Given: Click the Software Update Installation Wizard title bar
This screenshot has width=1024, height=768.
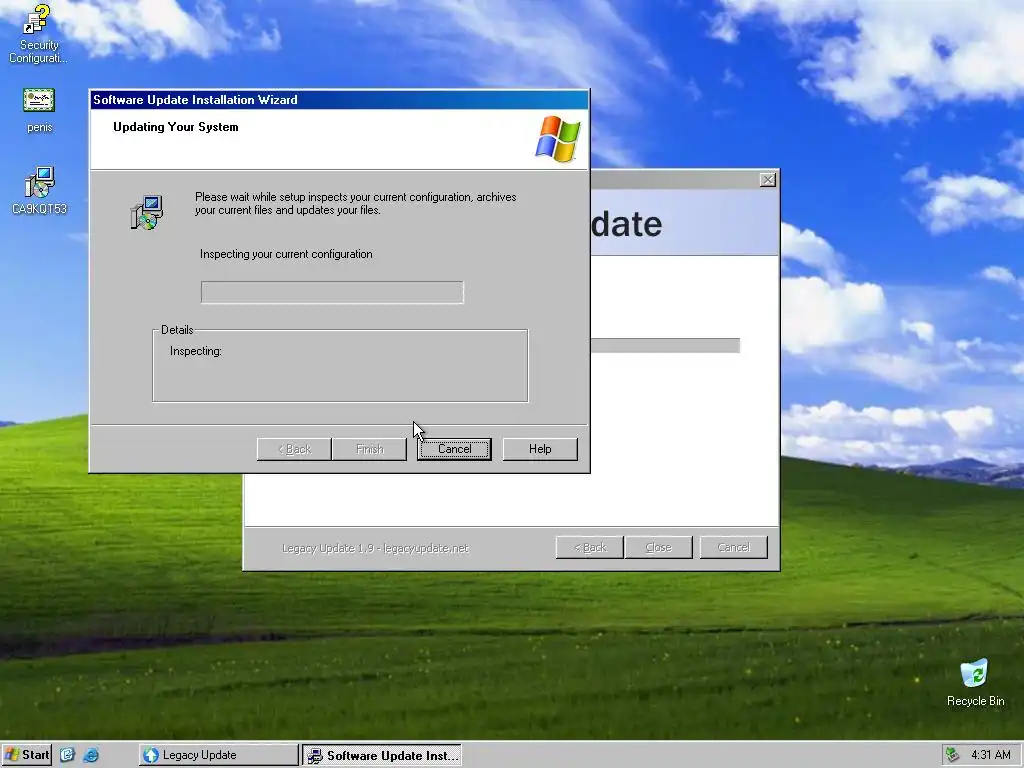Looking at the screenshot, I should tap(339, 100).
